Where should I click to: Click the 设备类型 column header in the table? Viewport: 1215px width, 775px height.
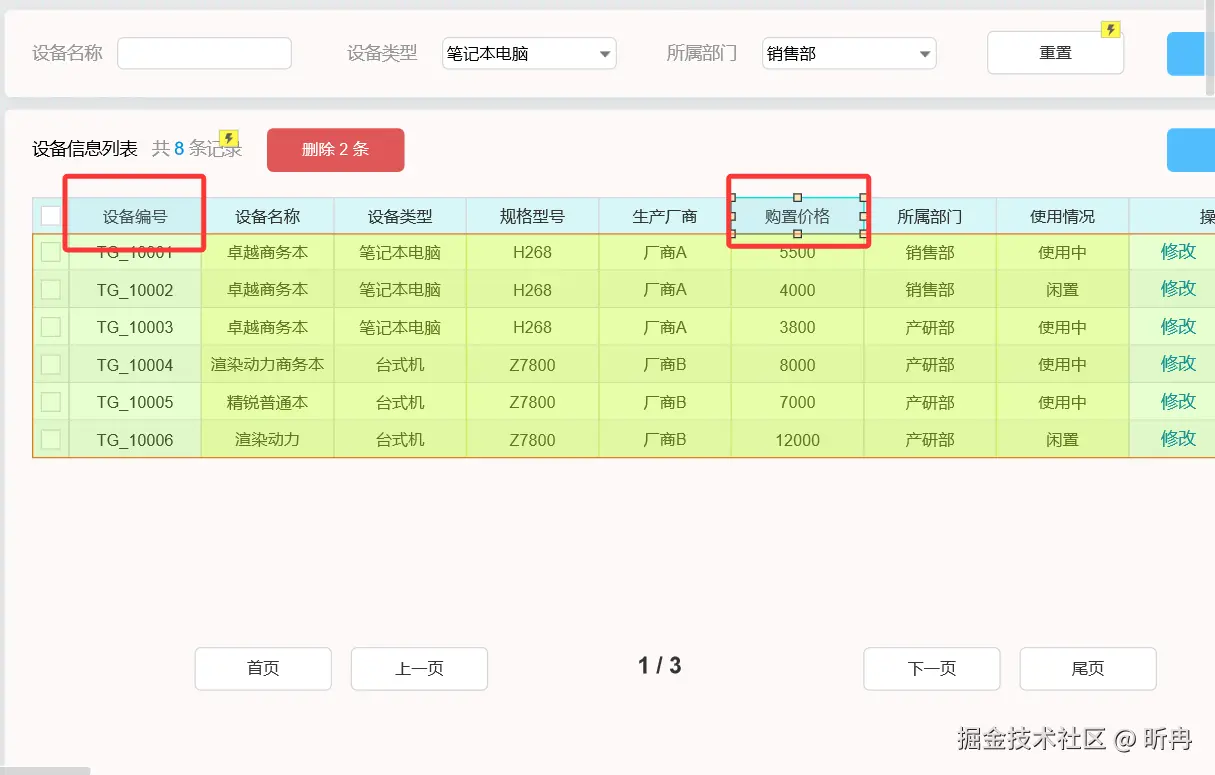point(400,216)
